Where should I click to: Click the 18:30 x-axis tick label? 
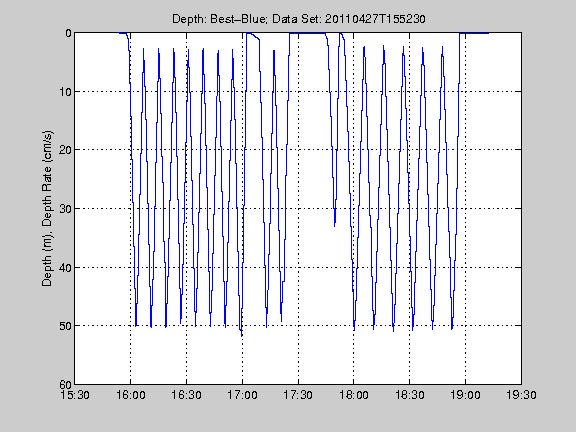point(410,395)
